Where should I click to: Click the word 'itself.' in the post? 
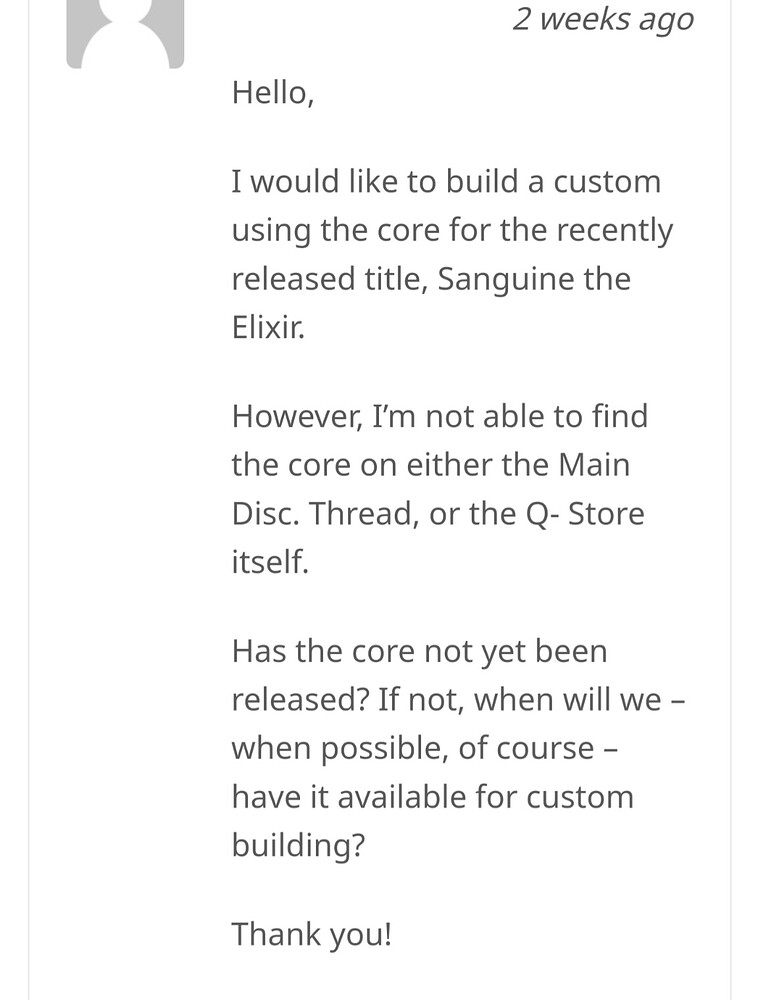[270, 562]
